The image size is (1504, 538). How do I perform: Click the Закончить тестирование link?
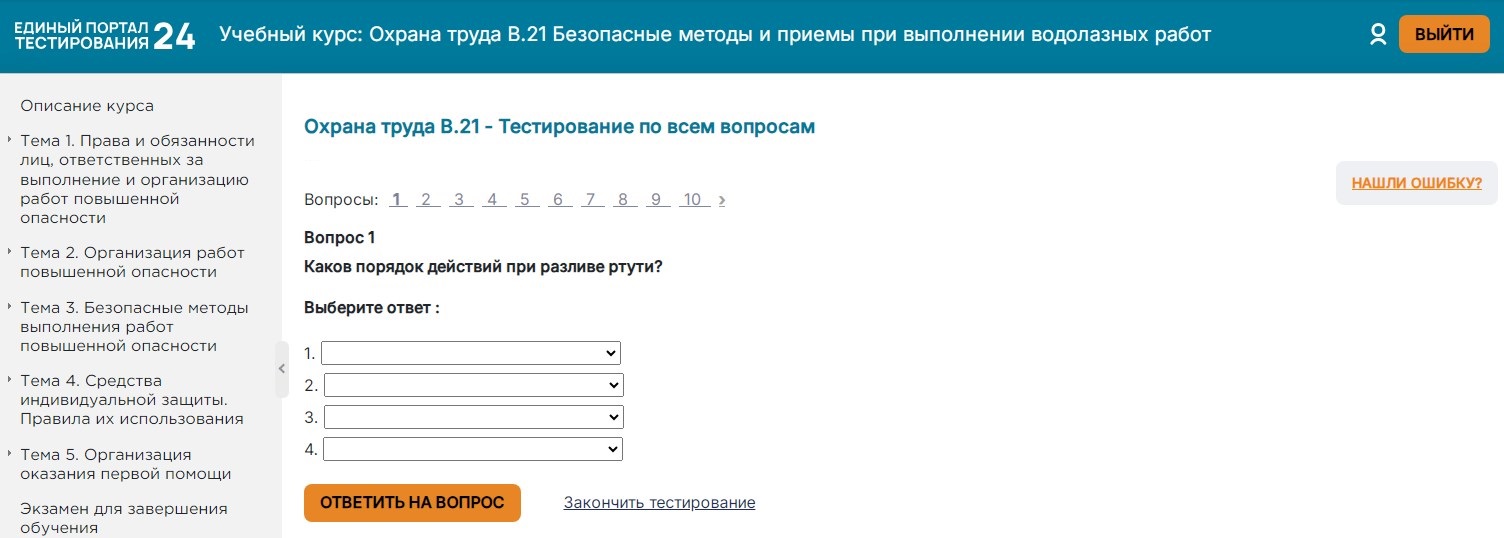659,503
